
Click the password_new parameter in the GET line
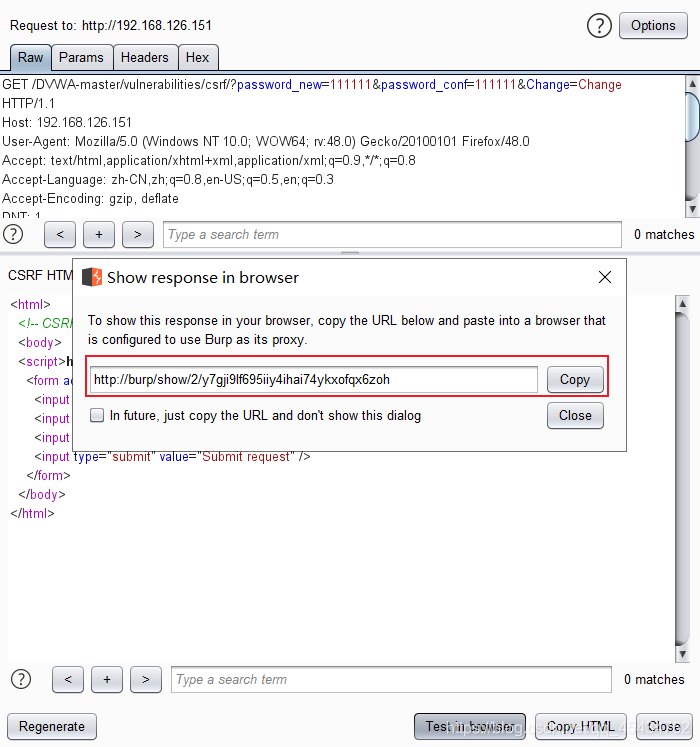tap(279, 85)
